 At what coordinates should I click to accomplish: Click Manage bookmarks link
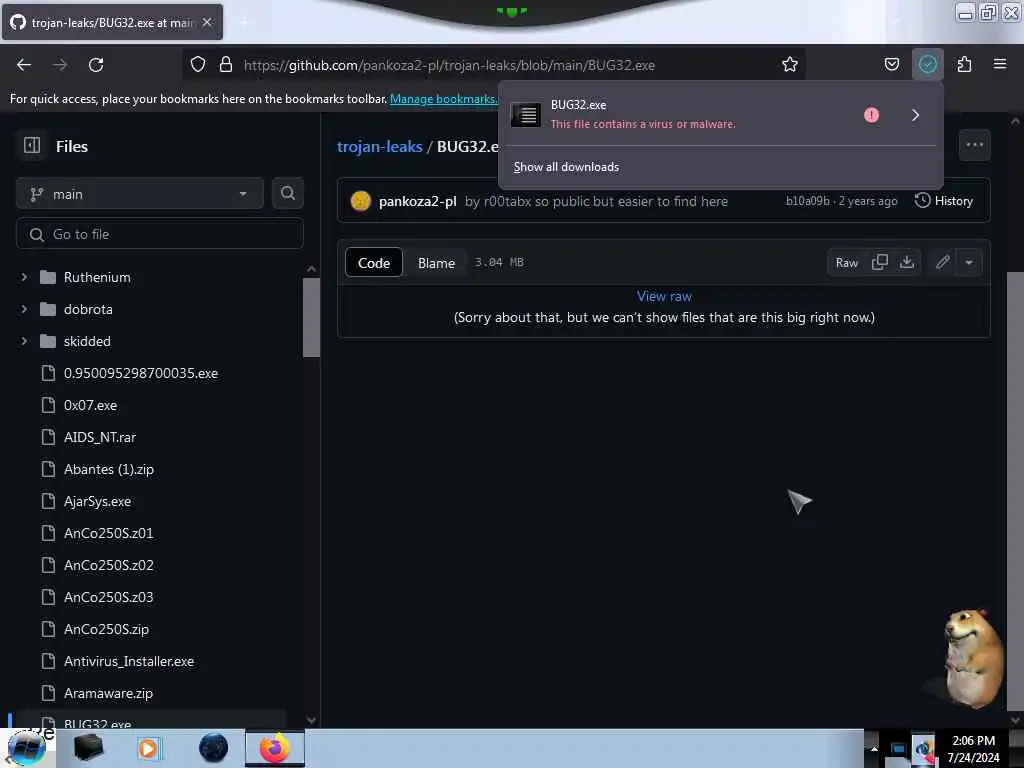coord(443,99)
